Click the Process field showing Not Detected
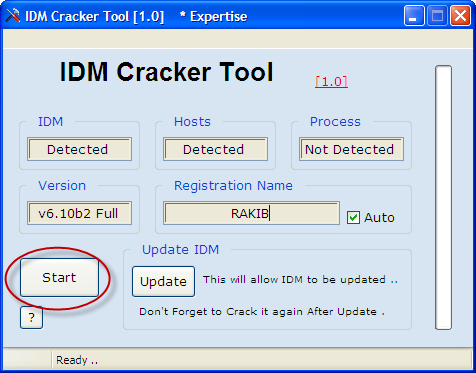 click(x=351, y=149)
